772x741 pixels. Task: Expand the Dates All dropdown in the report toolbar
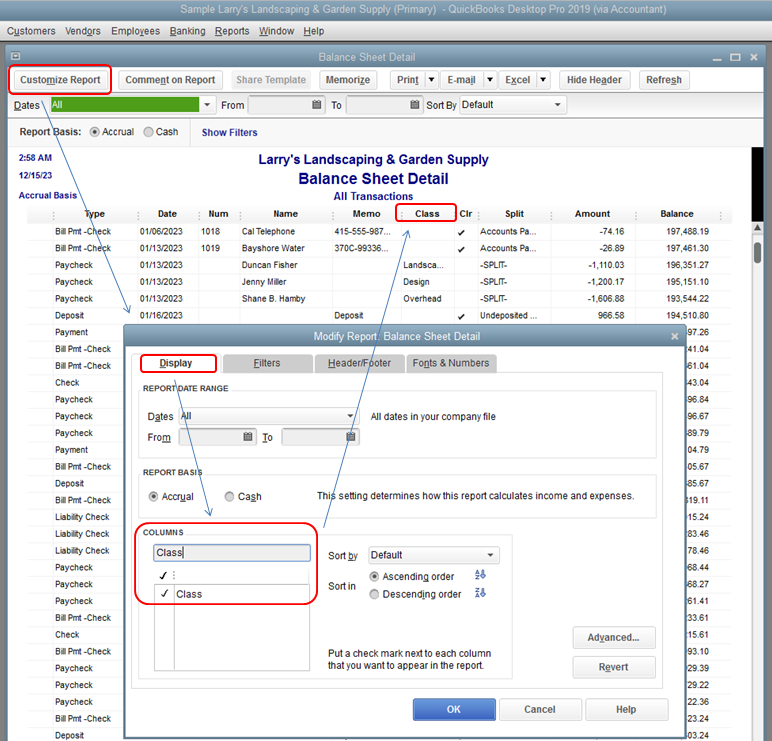[207, 105]
